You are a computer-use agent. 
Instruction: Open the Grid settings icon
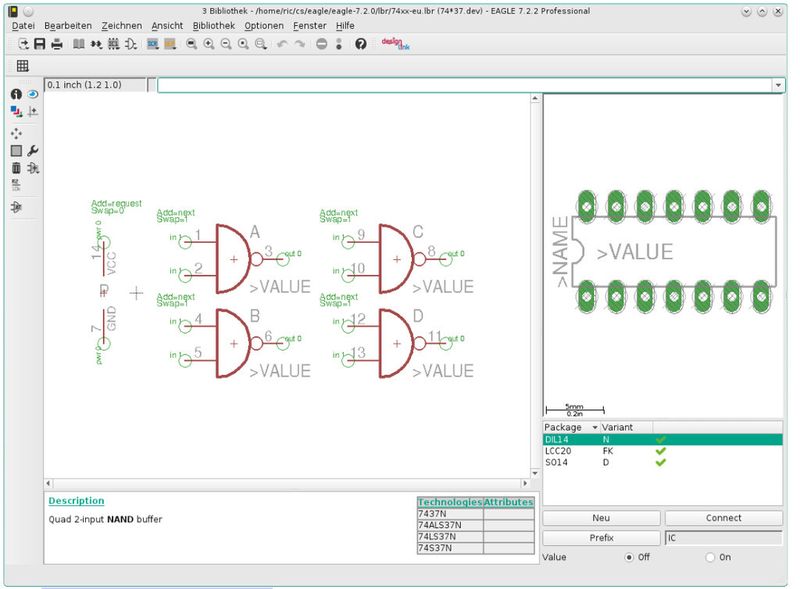click(x=22, y=65)
